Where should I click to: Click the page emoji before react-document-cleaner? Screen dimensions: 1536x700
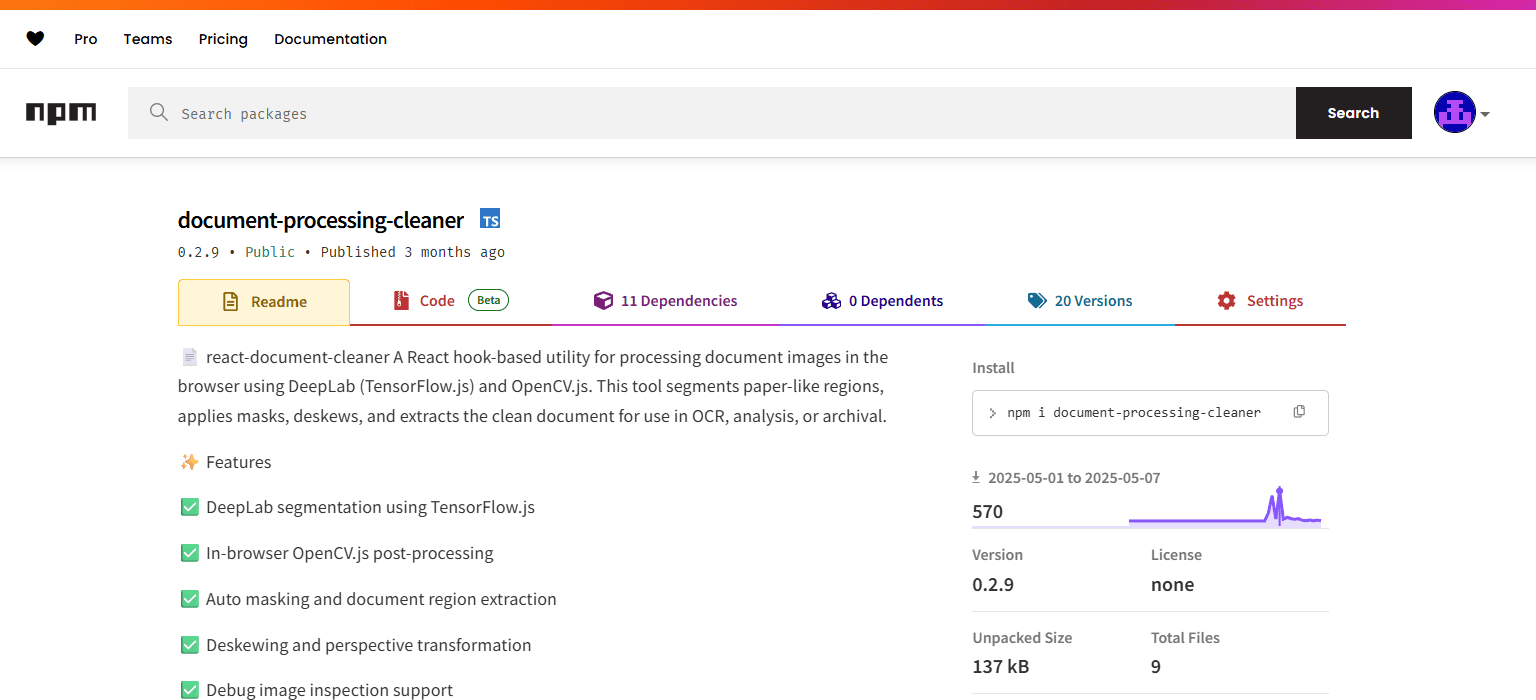point(189,357)
